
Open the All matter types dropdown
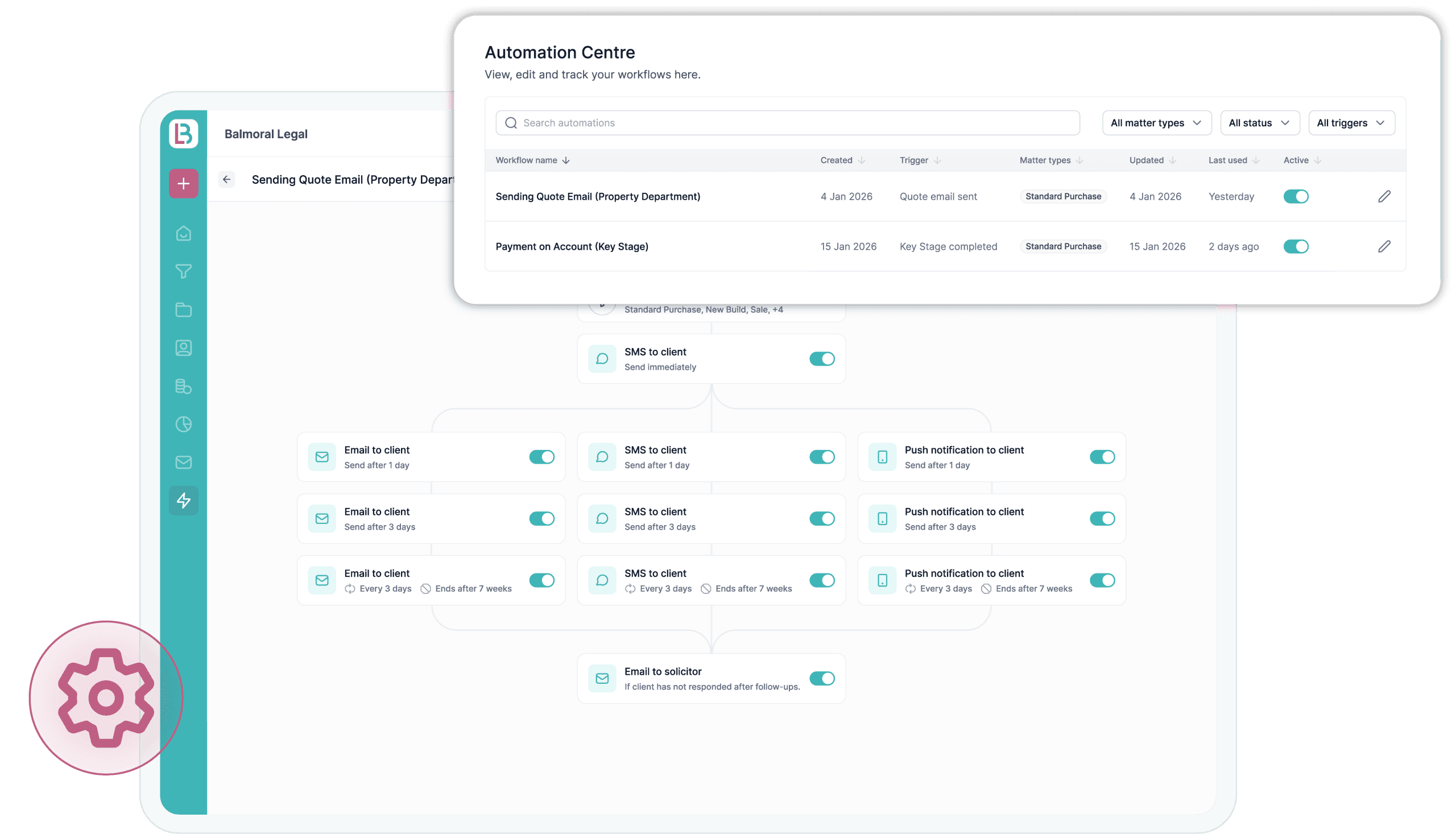1157,122
